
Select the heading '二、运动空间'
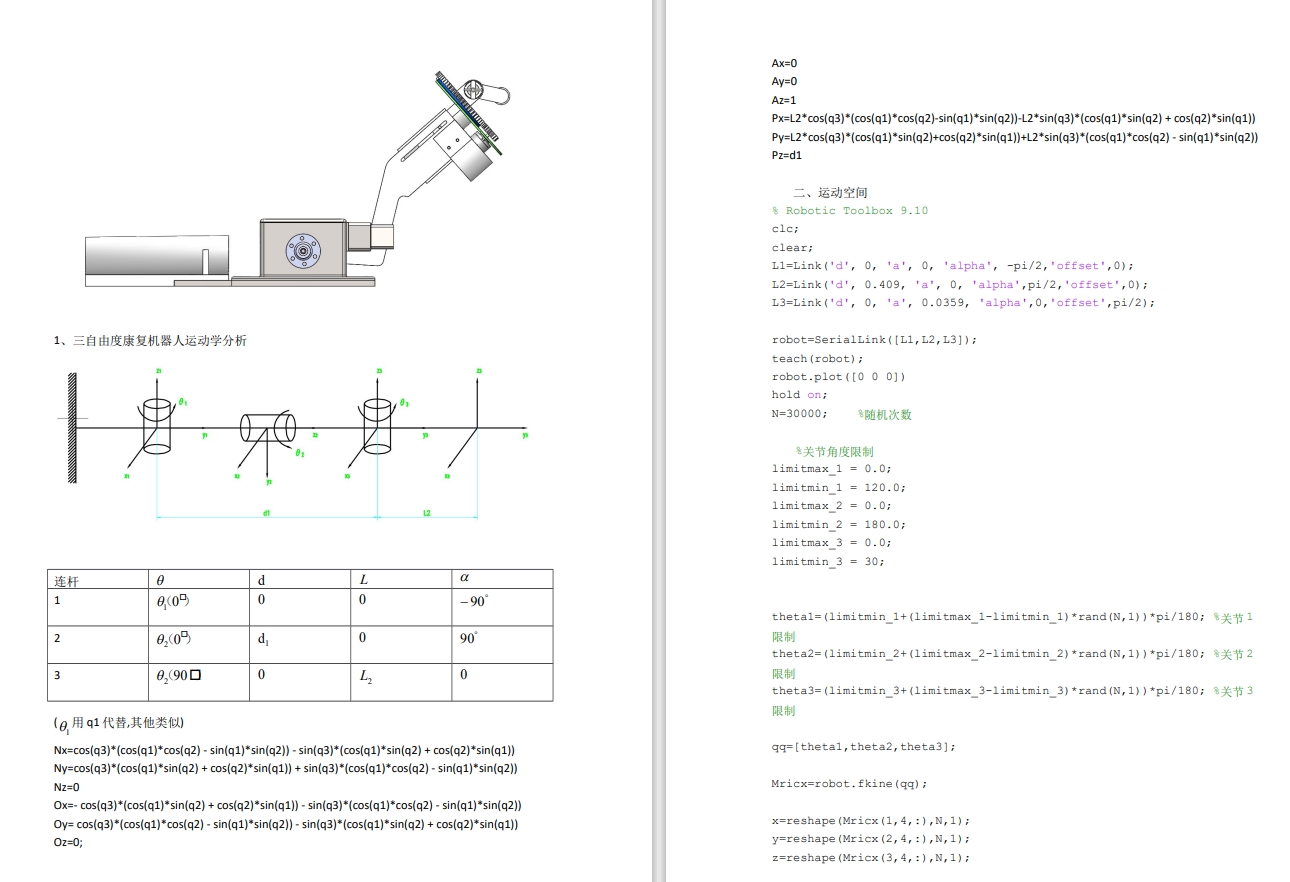tap(831, 192)
